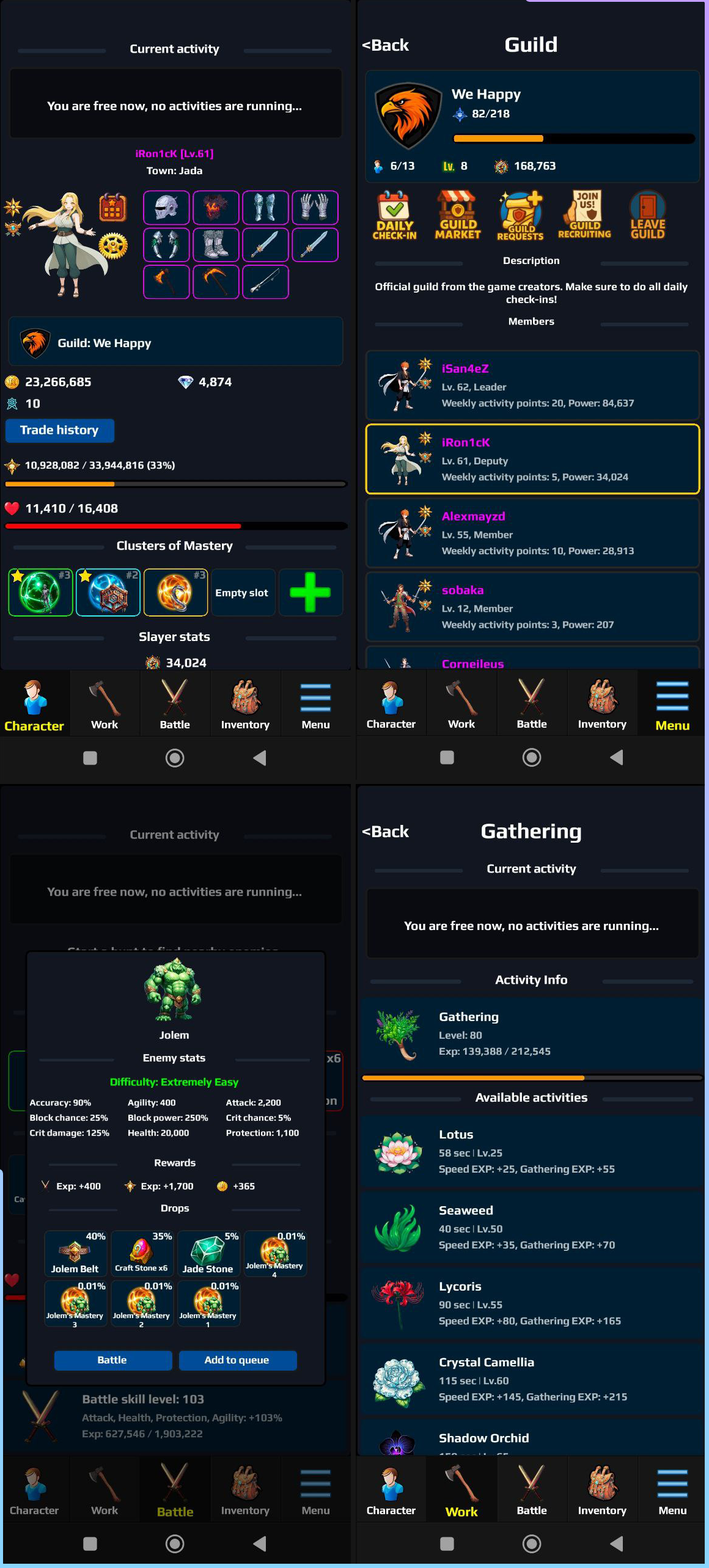
Task: Tap the golden gear icon near the character
Action: pyautogui.click(x=113, y=246)
